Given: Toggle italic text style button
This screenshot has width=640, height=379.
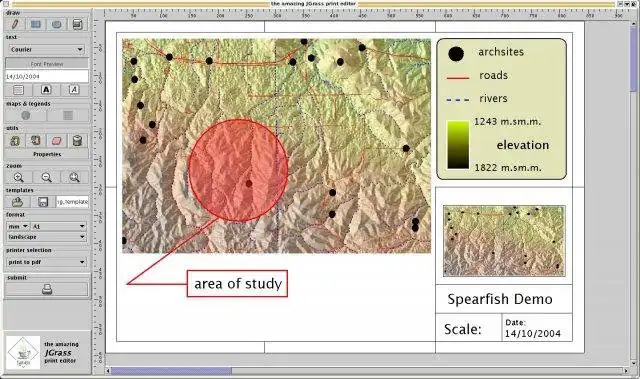Looking at the screenshot, I should tap(74, 90).
